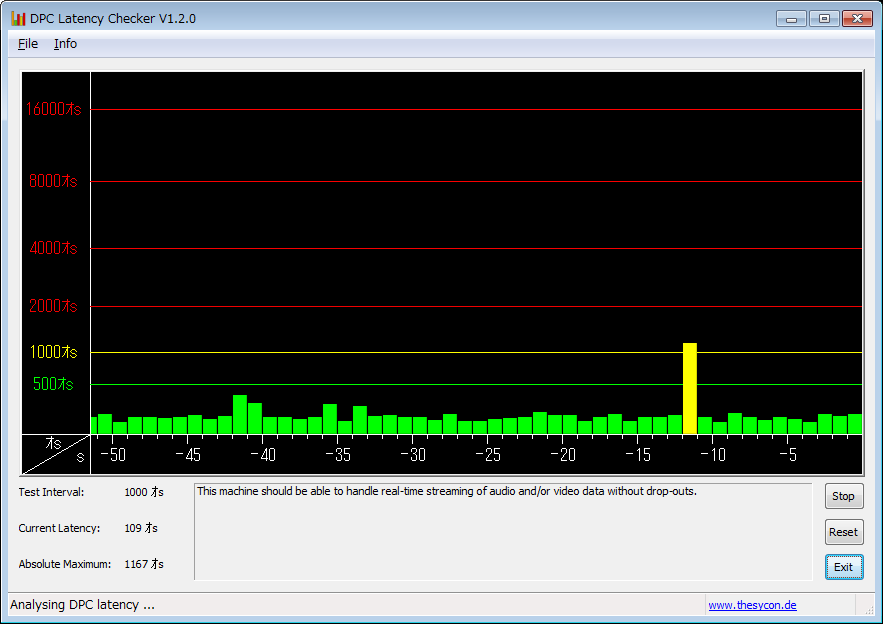Open the File menu
The image size is (883, 624).
28,44
